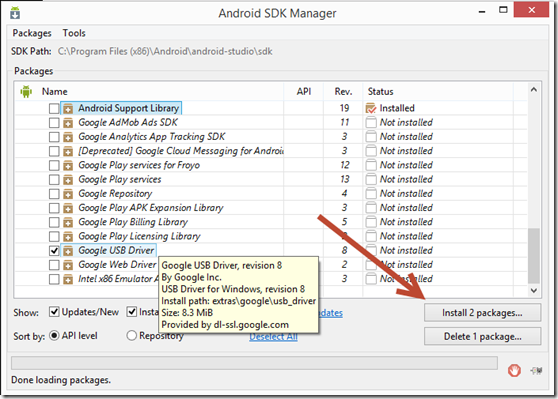Click the Google Play services for Froyo package icon
Image resolution: width=558 pixels, height=399 pixels.
pyautogui.click(x=68, y=165)
